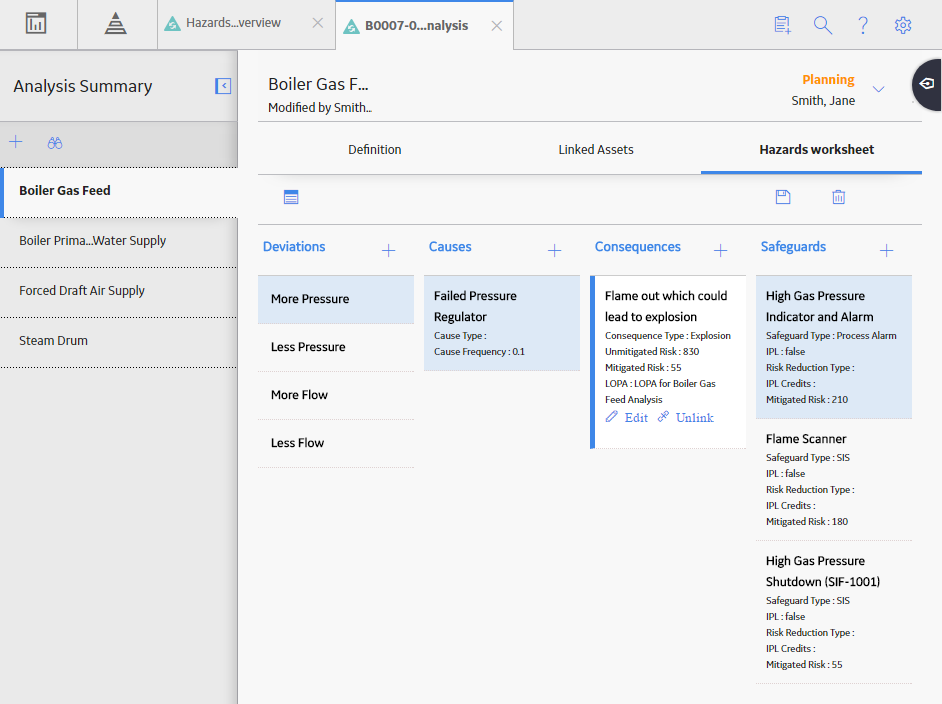Select Boiler Primary Water Supply node

[x=120, y=241]
